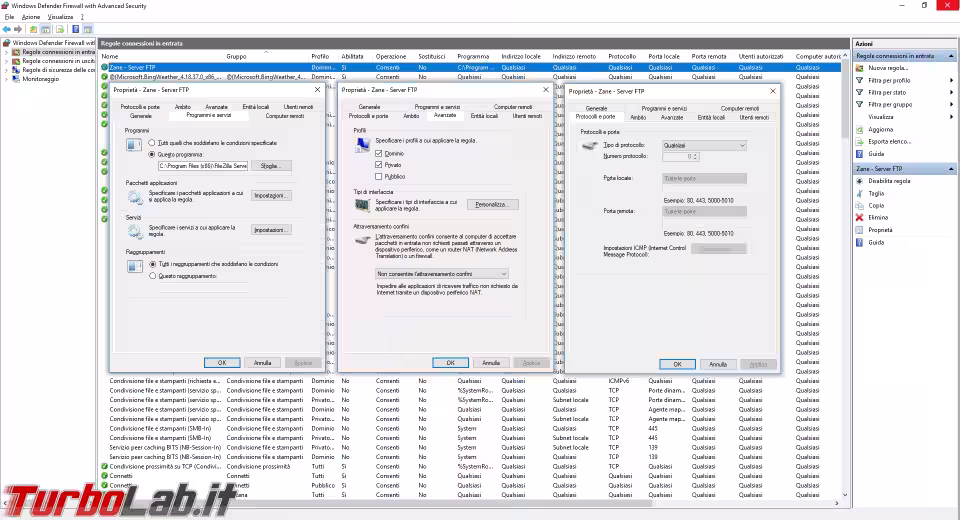Viewport: 960px width, 520px height.
Task: Select 'Tutti i raggruppamenti che soddisfano le condizioni' radio
Action: point(152,264)
